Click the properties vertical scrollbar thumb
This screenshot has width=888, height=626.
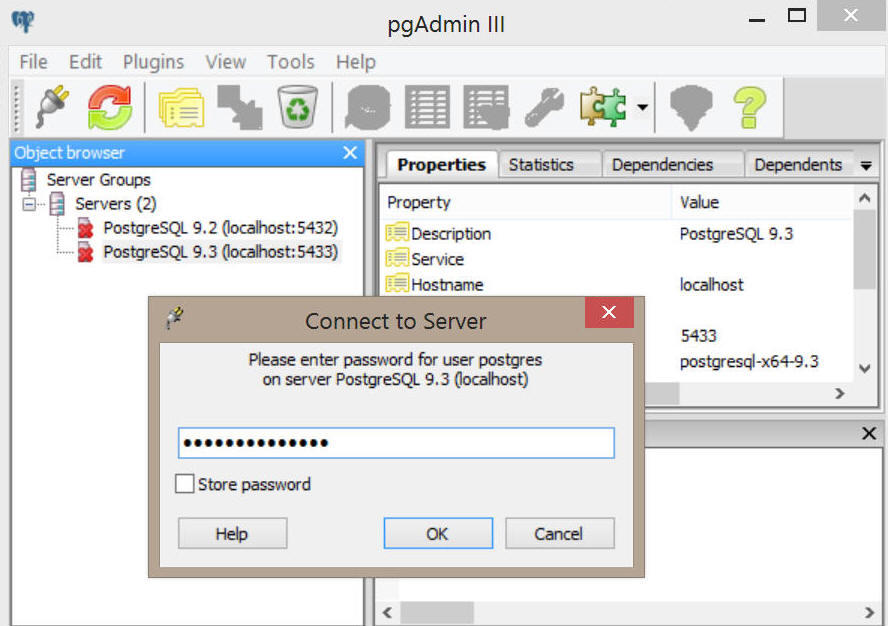[865, 250]
